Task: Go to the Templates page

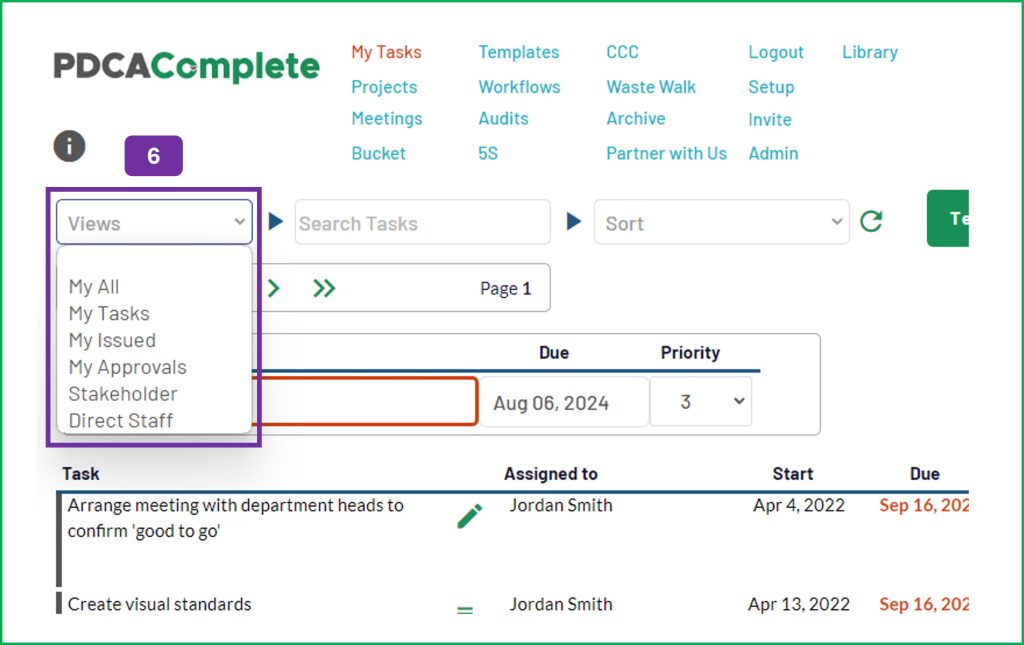Action: tap(519, 52)
